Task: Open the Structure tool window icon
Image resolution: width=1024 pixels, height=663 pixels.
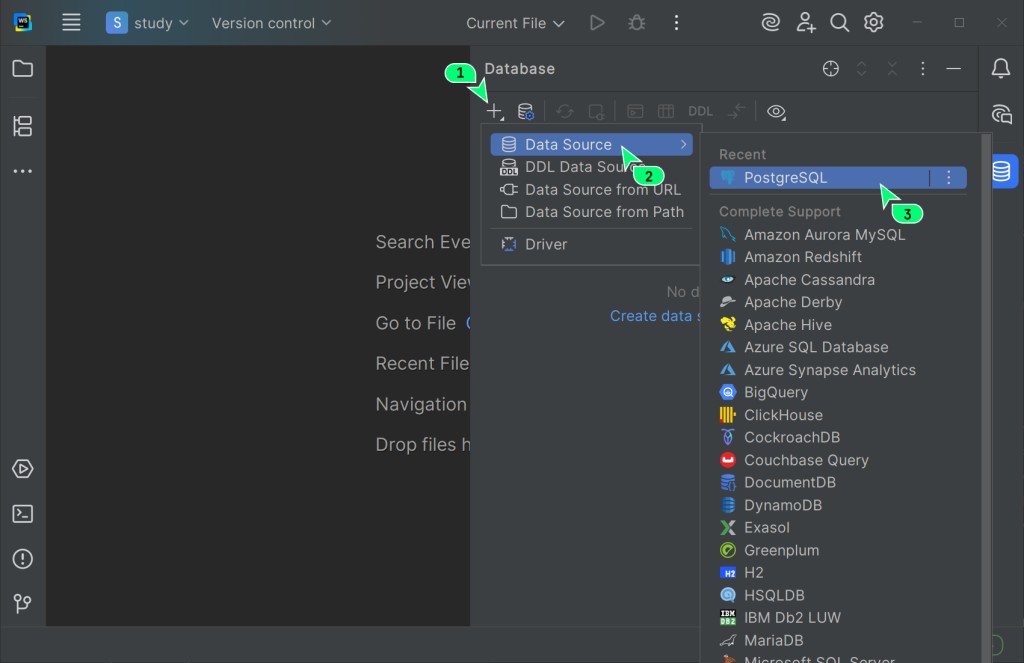Action: [22, 126]
